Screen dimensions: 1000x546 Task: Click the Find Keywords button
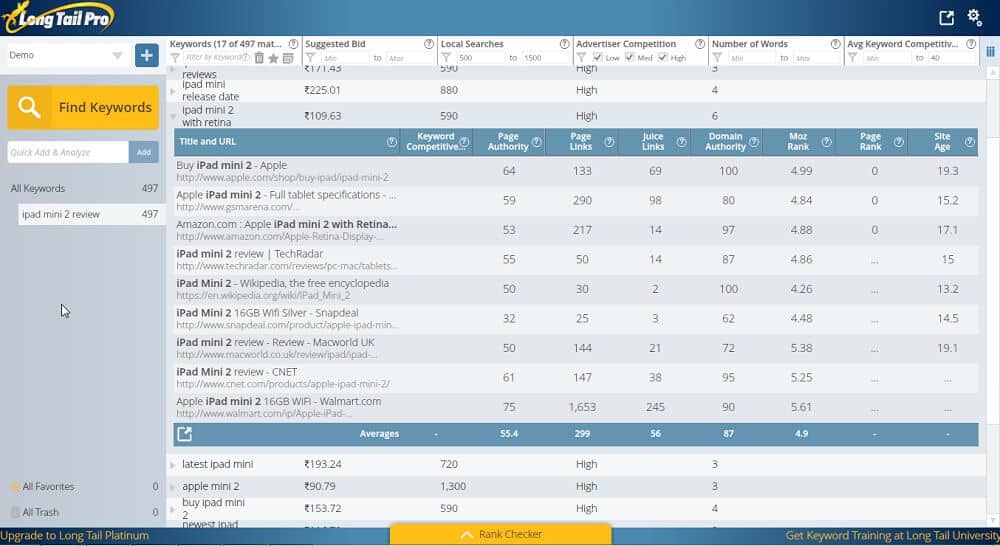tap(83, 107)
